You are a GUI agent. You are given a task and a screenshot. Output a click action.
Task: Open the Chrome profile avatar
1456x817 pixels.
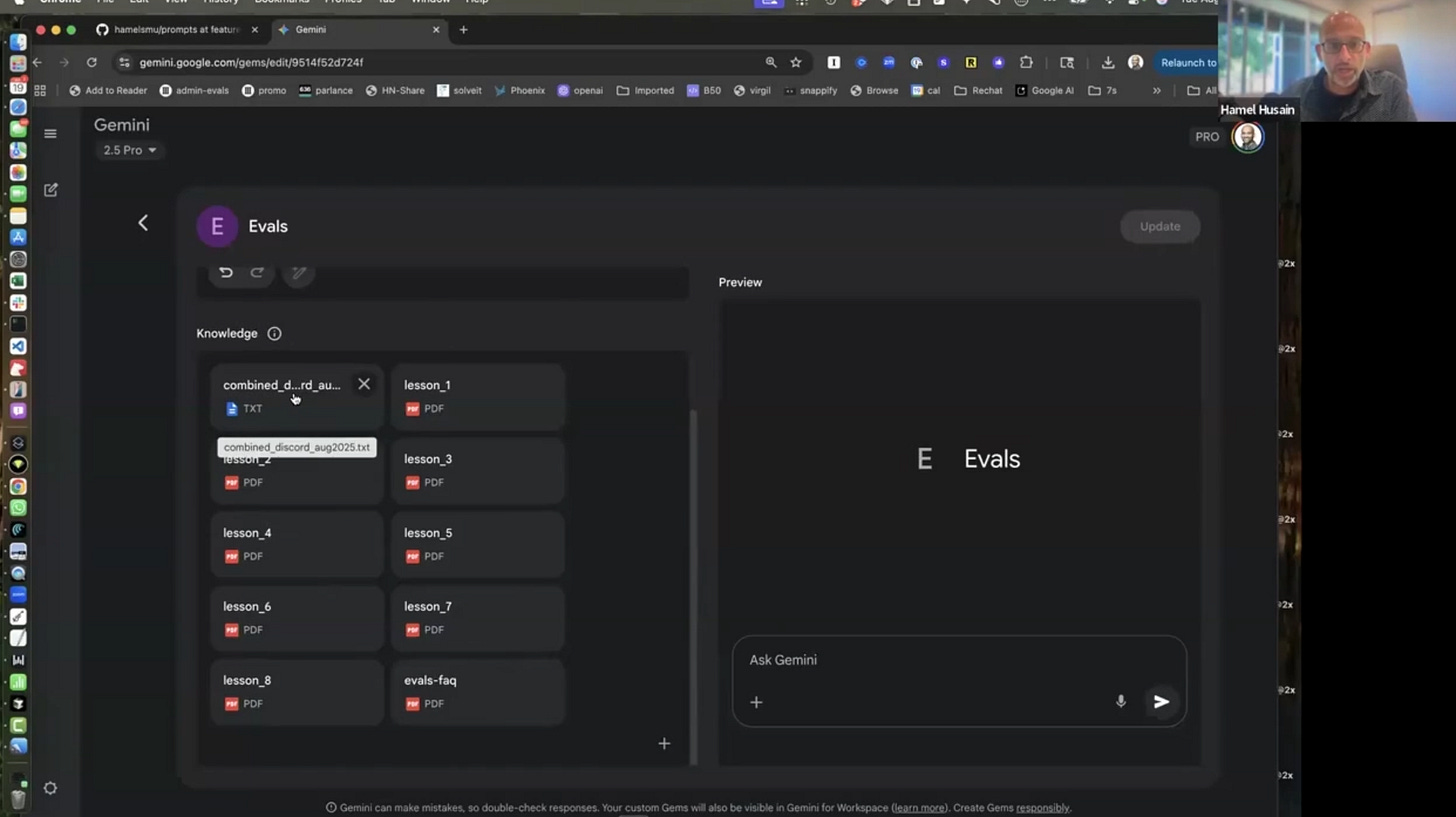pyautogui.click(x=1135, y=62)
